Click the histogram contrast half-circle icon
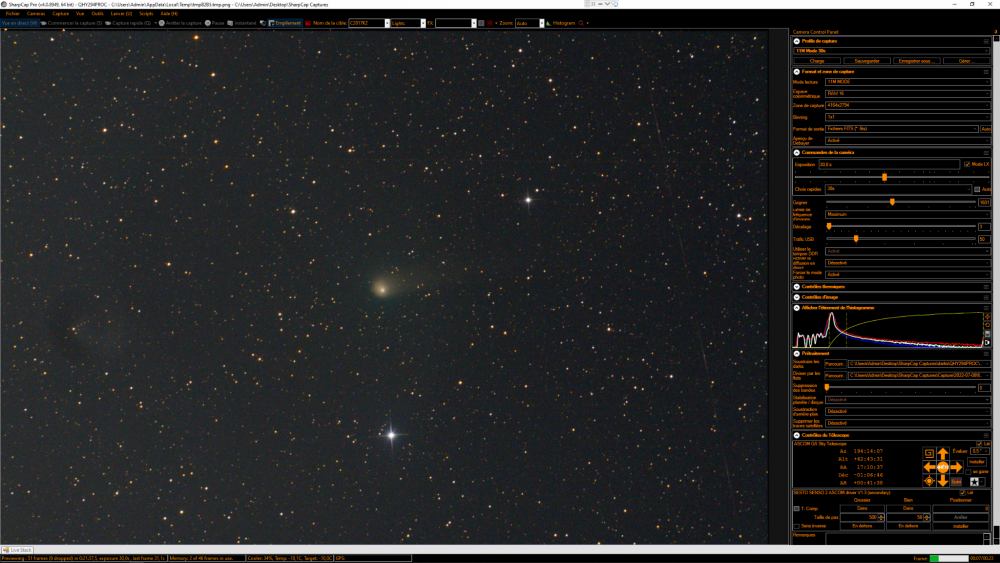Screen dimensions: 1000x563 [x=987, y=342]
